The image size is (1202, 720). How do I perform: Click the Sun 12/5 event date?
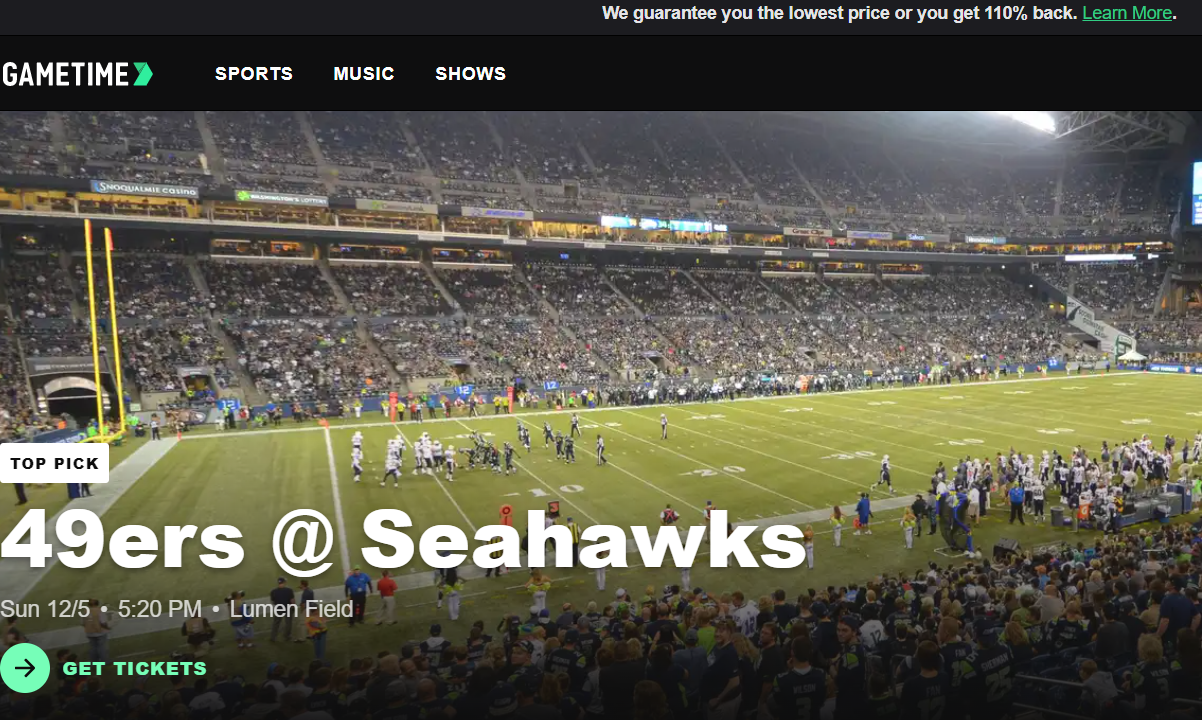pyautogui.click(x=47, y=609)
